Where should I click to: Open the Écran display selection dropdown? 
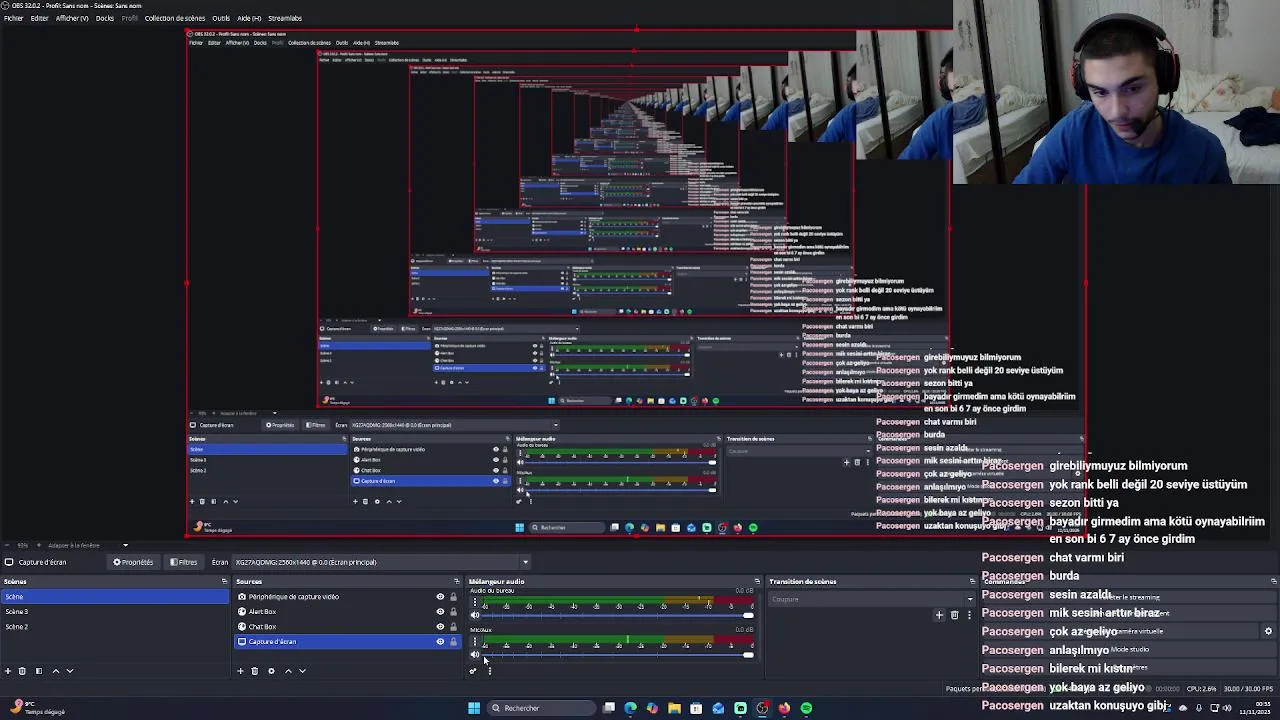[382, 562]
